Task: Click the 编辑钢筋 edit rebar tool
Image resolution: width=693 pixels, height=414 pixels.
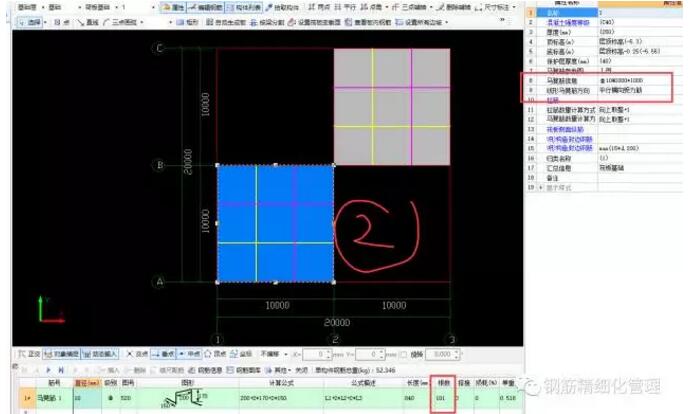Action: (208, 7)
